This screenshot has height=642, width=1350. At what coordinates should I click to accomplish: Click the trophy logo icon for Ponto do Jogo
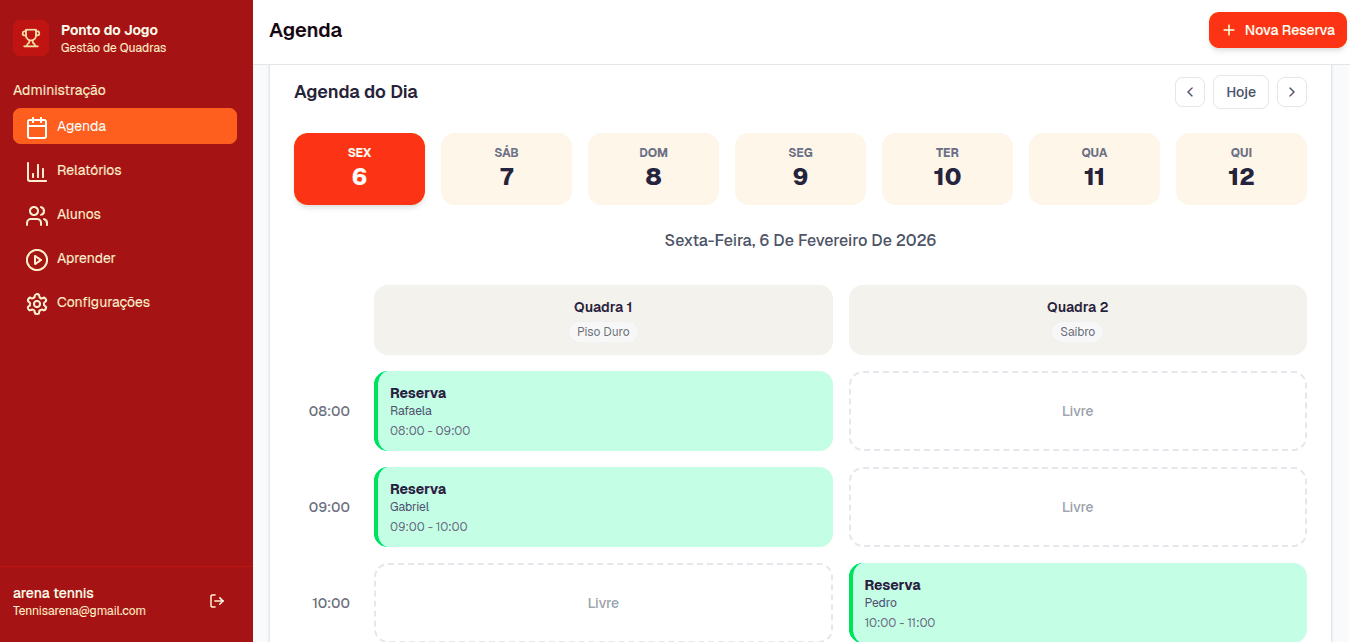pos(30,36)
